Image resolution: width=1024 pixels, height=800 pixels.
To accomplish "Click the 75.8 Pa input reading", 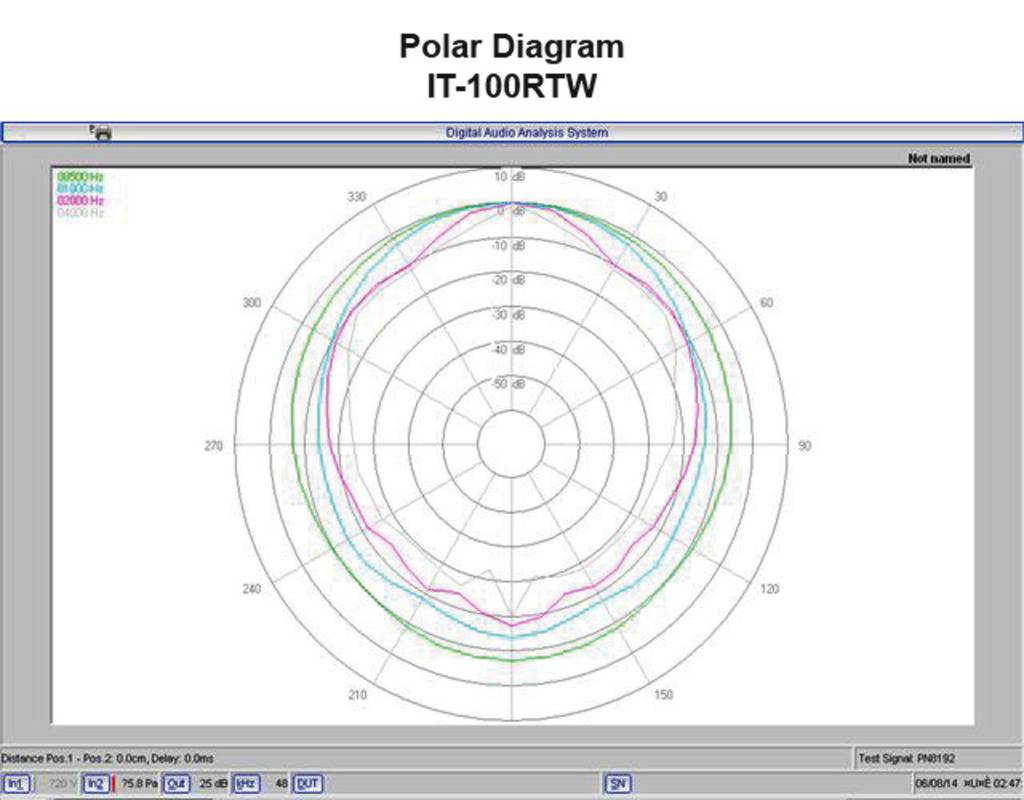I will coord(139,784).
